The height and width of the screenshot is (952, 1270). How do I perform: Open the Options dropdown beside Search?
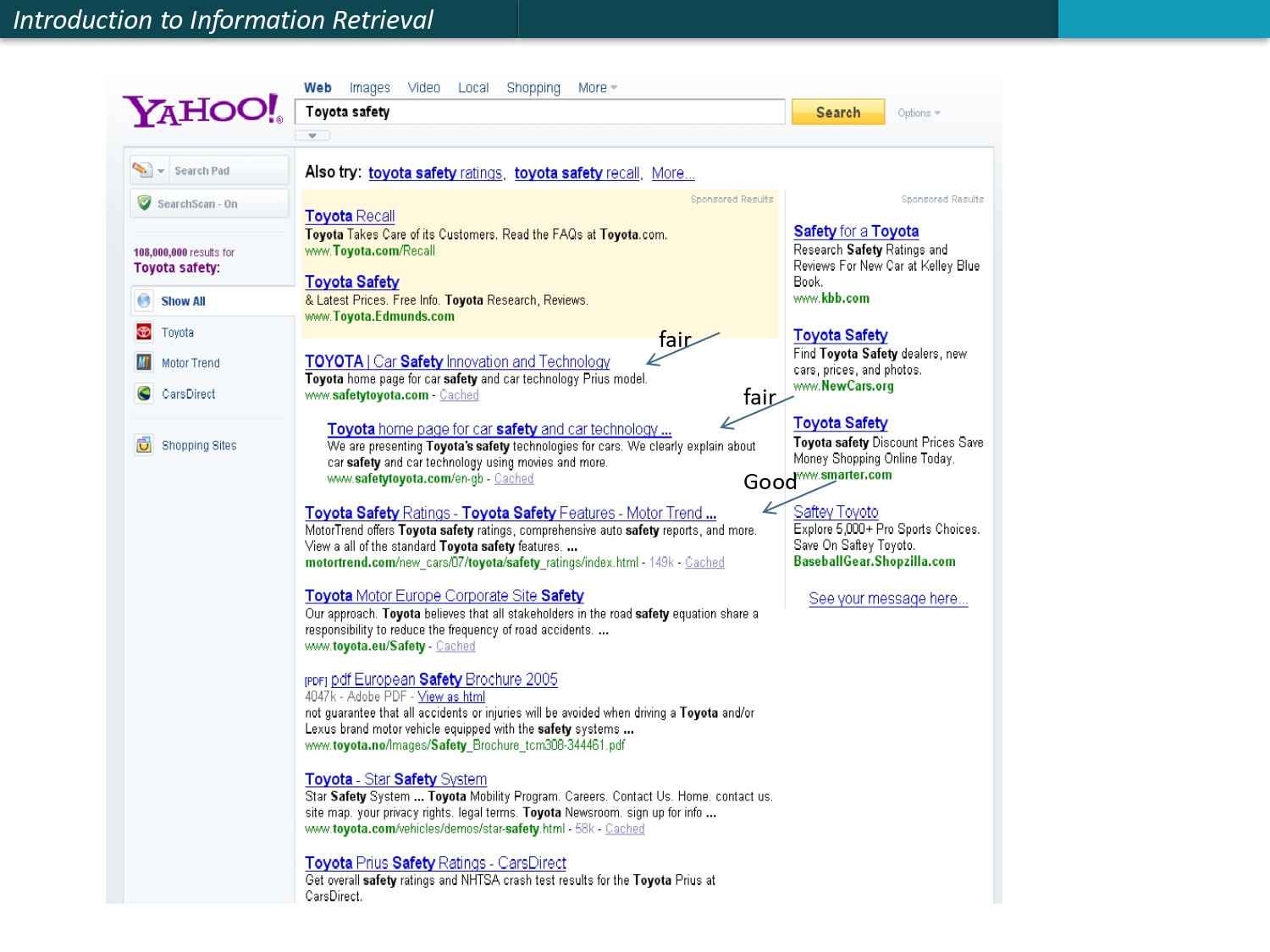coord(919,113)
